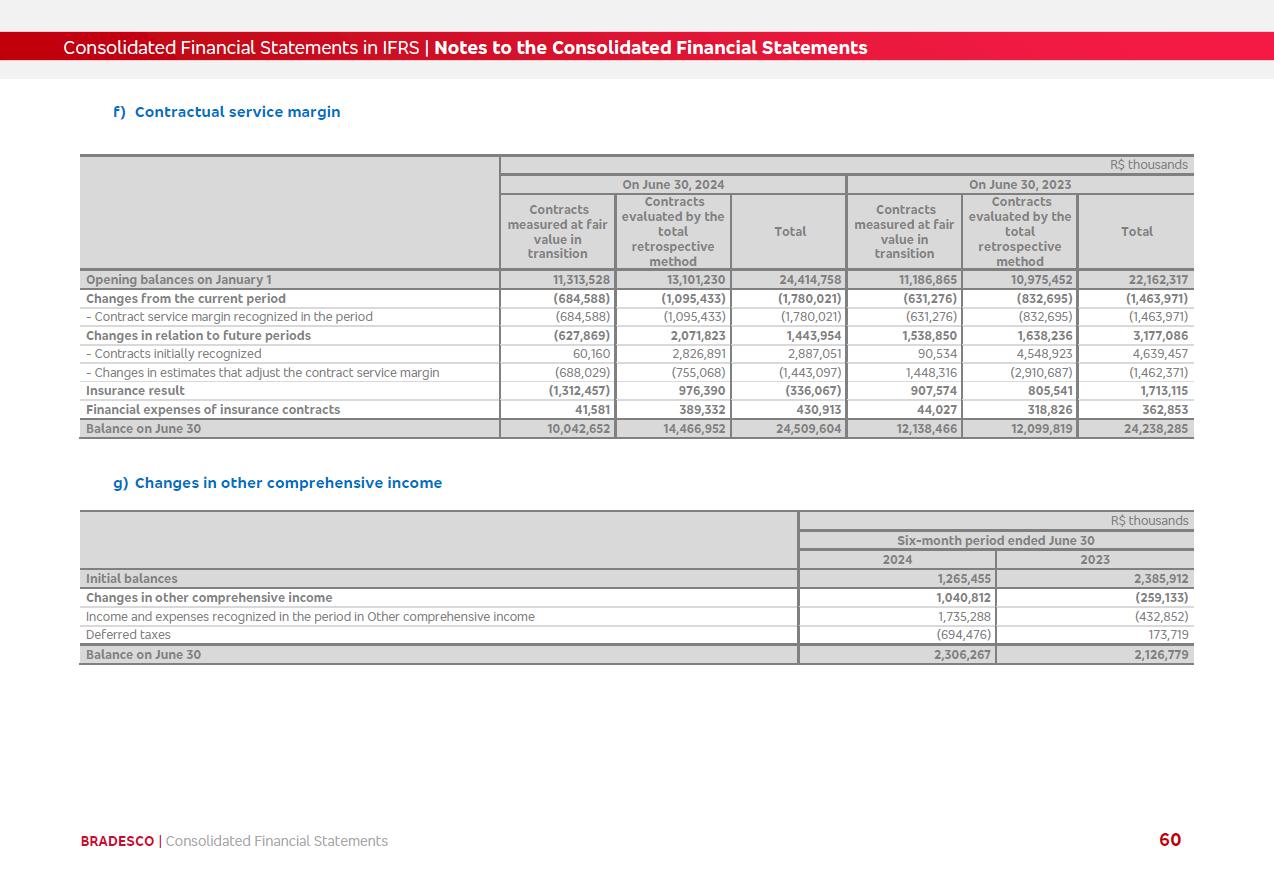Click the 'Six-month period ended June 30' header
This screenshot has height=896, width=1274.
point(995,541)
